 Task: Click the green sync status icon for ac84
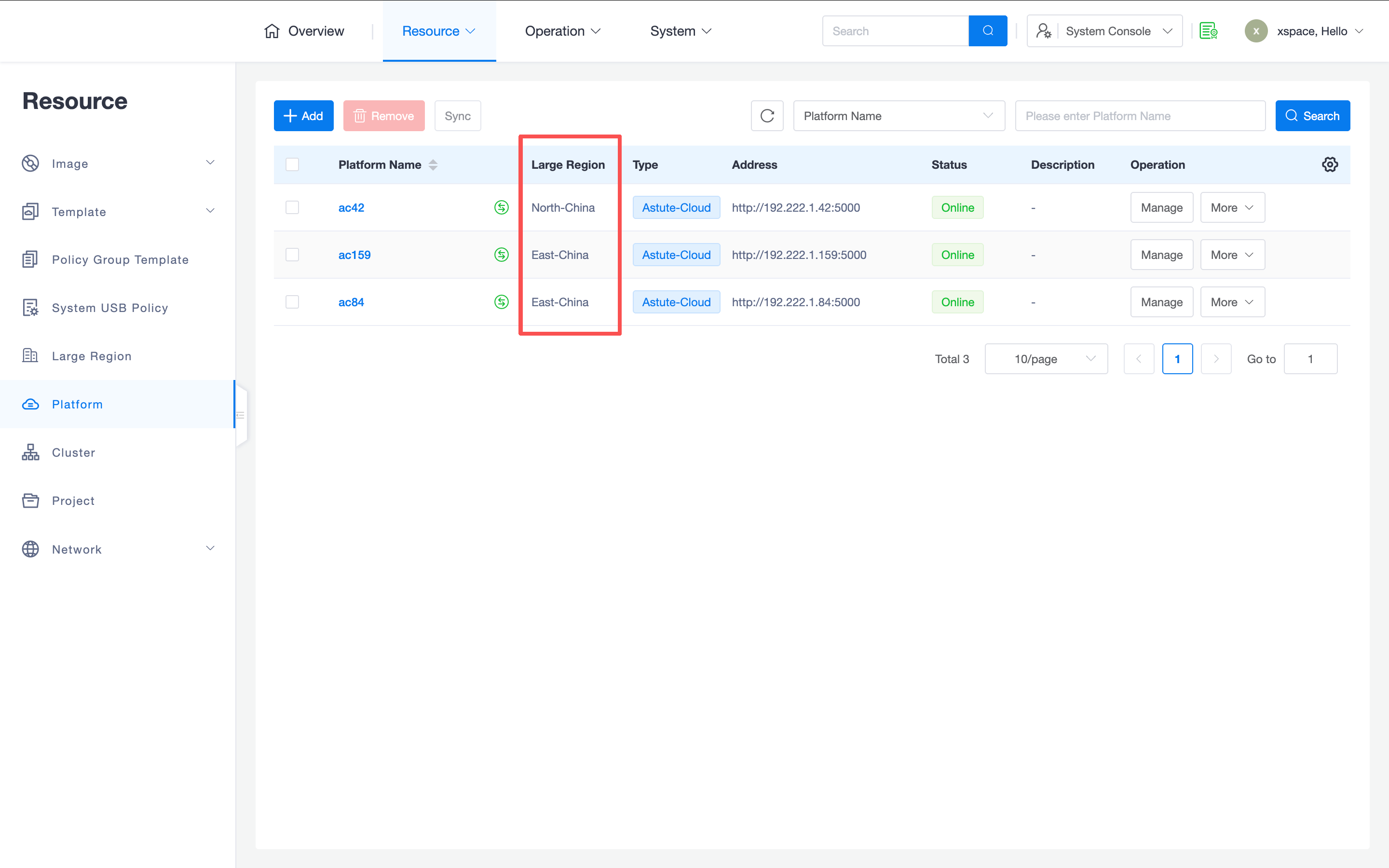(501, 302)
